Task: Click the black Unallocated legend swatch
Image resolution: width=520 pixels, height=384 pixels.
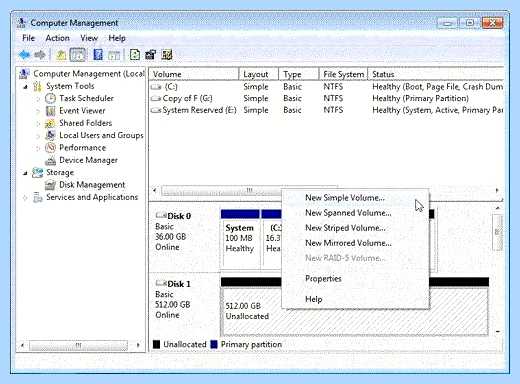Action: click(x=156, y=345)
